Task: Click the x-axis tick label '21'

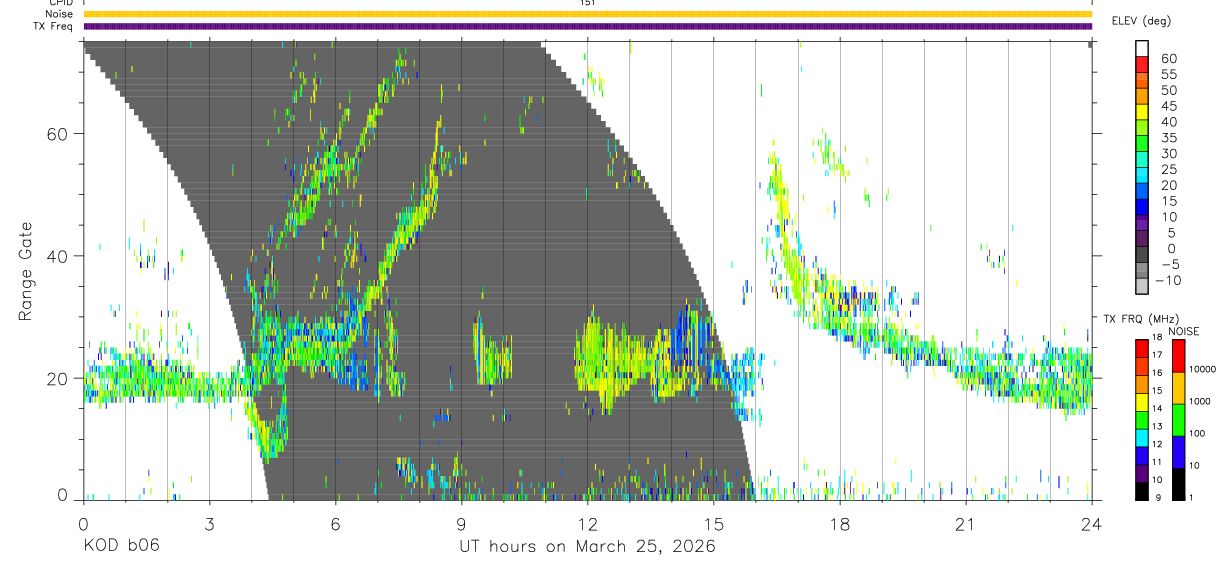Action: 965,523
